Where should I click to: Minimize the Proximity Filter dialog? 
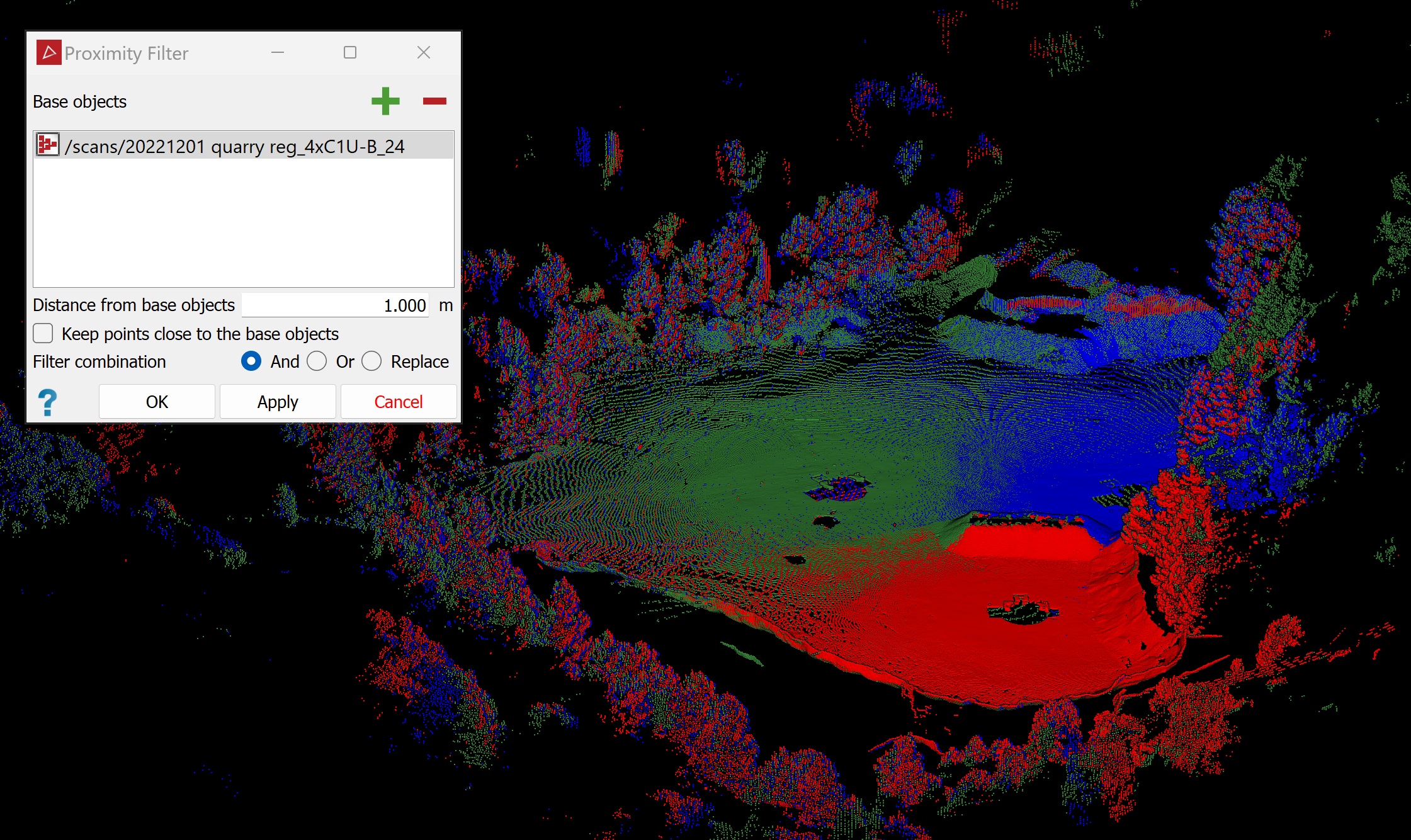pyautogui.click(x=278, y=53)
